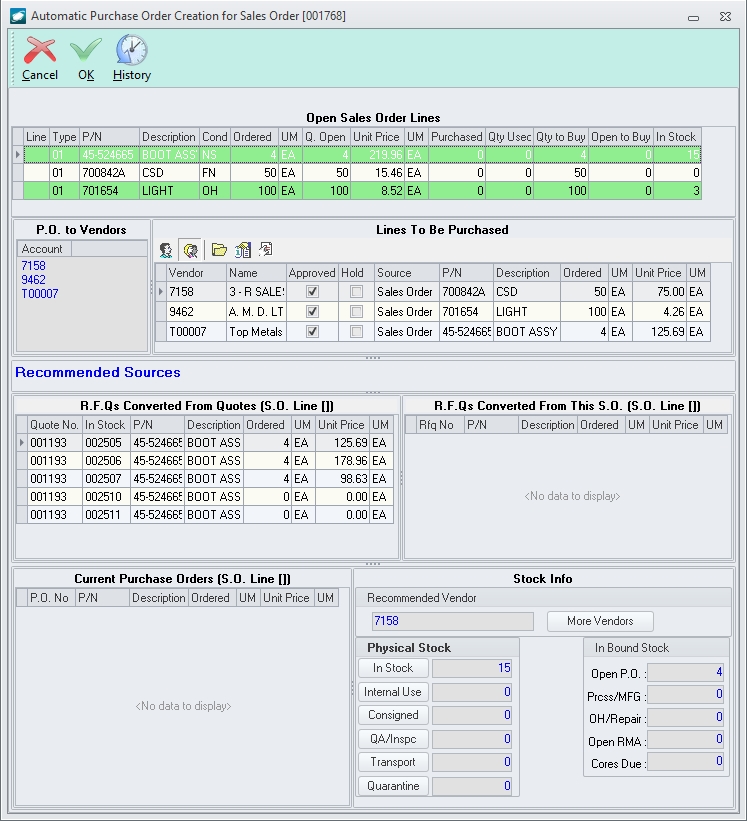Click the vendor search magnifier icon
The height and width of the screenshot is (821, 747).
[x=191, y=250]
